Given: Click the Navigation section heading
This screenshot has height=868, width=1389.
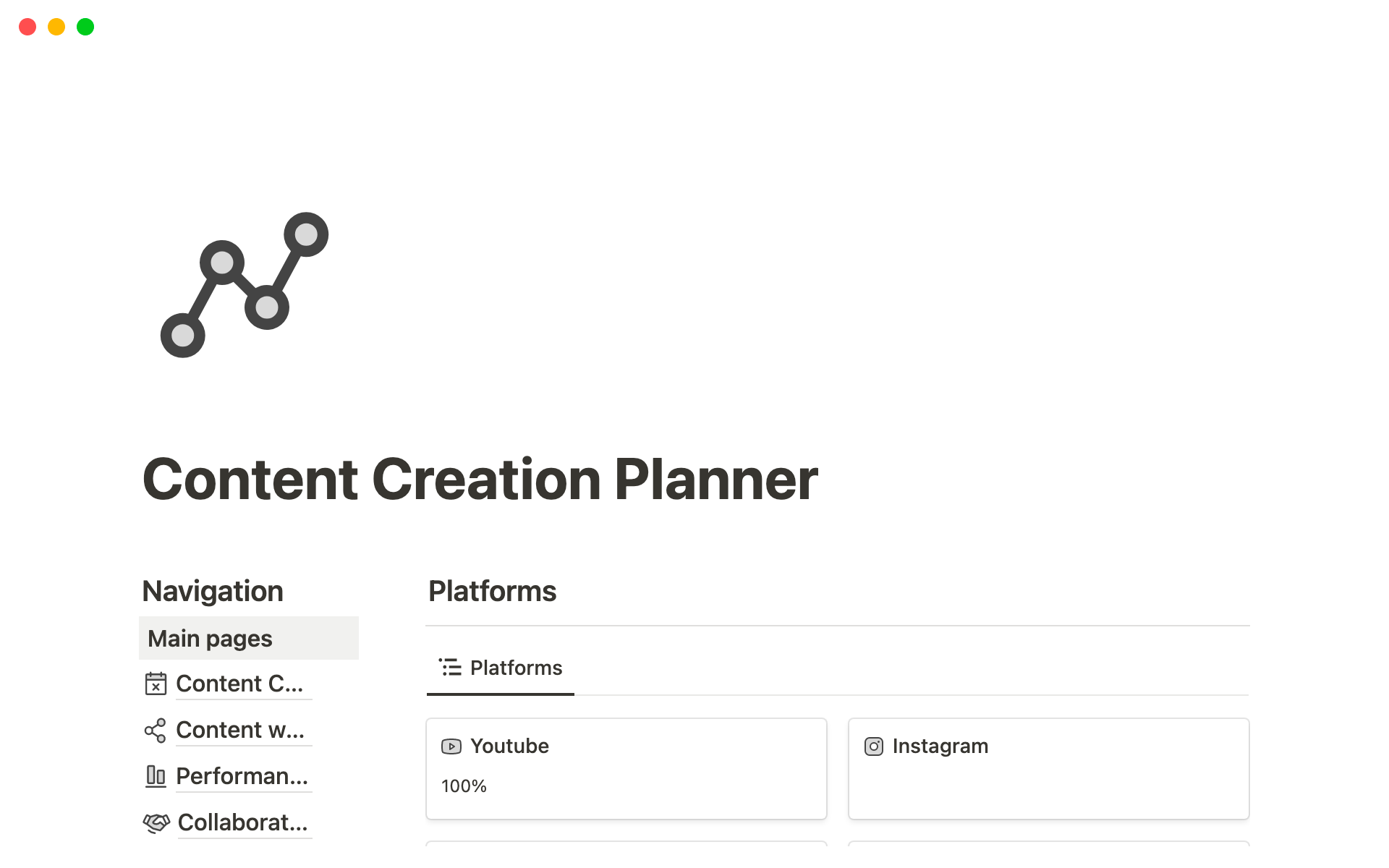Looking at the screenshot, I should (213, 592).
